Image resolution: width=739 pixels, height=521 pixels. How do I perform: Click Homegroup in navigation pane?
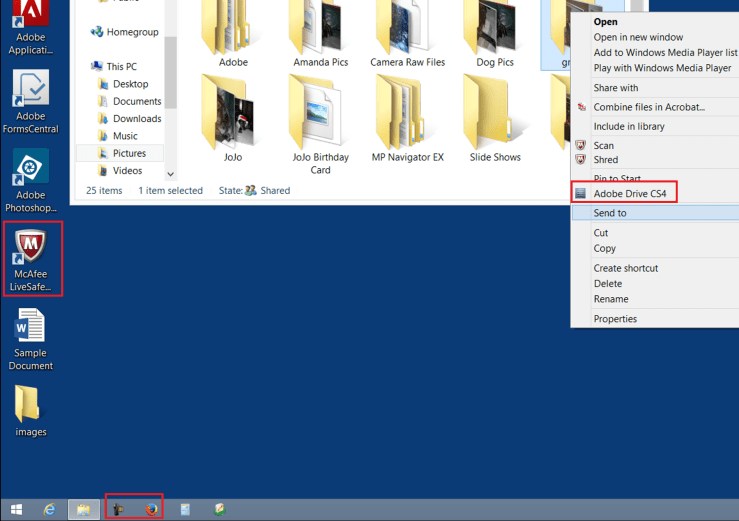[x=125, y=32]
